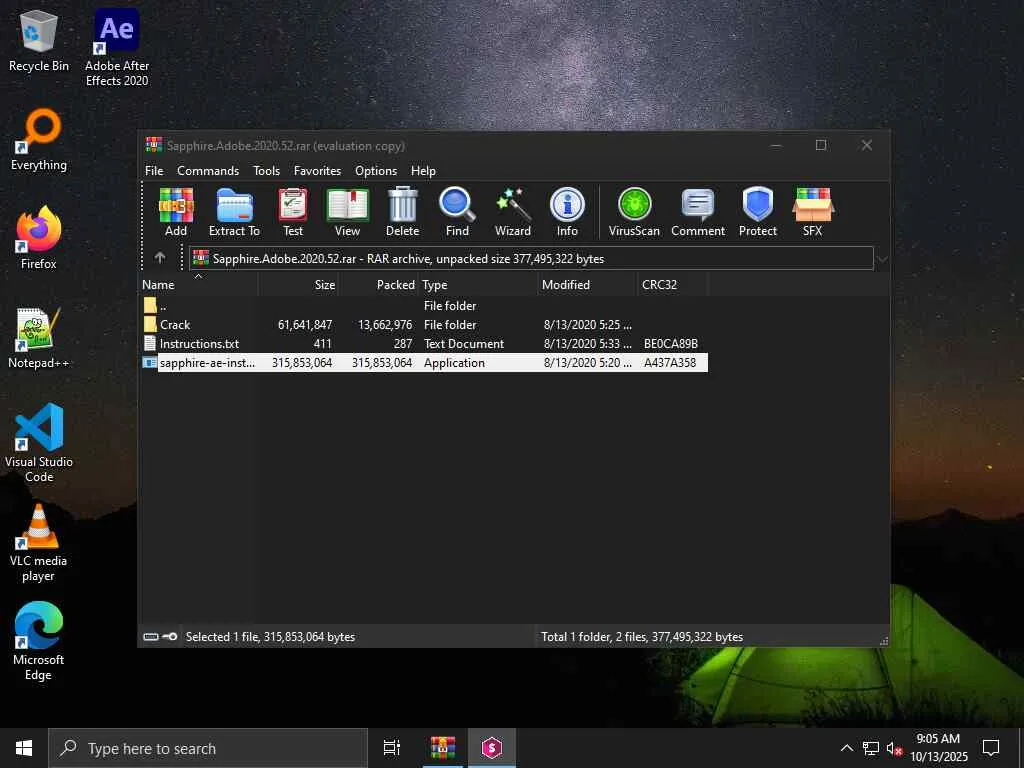The image size is (1024, 768).
Task: Select the Adobe After Effects 2020 shortcut
Action: pos(117,48)
